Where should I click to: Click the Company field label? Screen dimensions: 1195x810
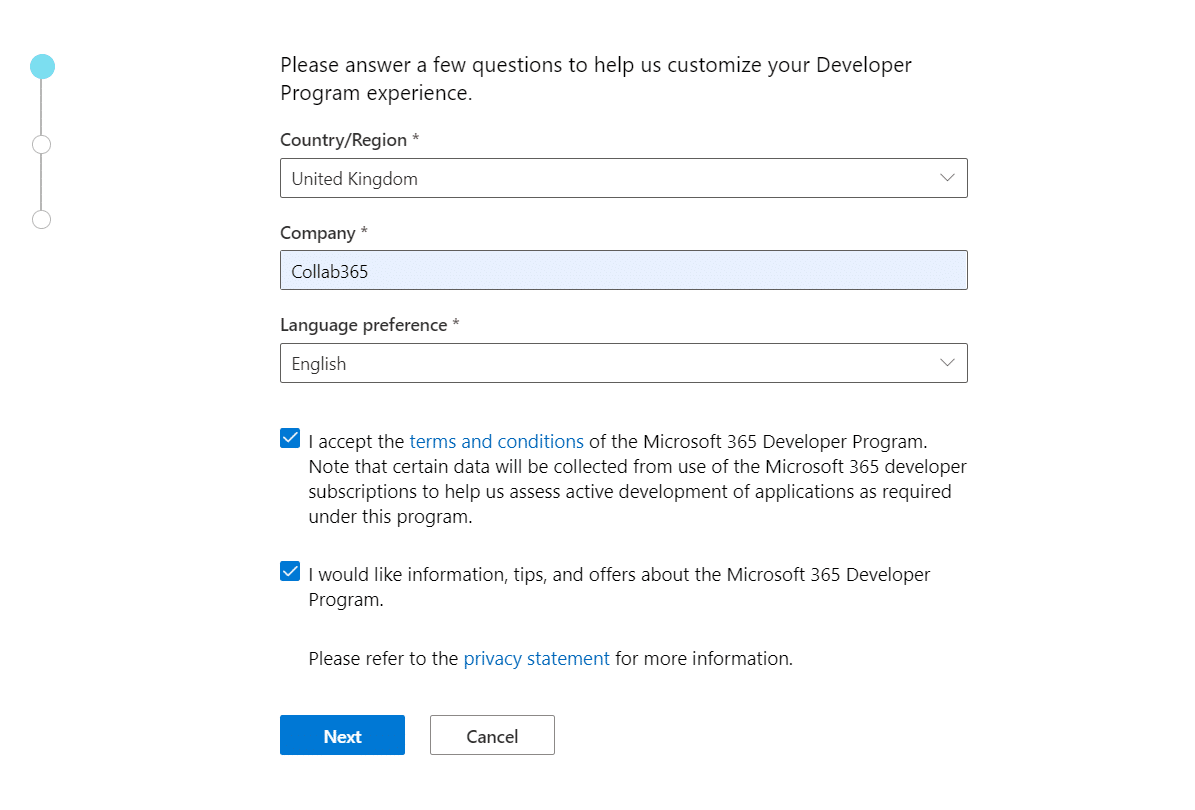324,233
